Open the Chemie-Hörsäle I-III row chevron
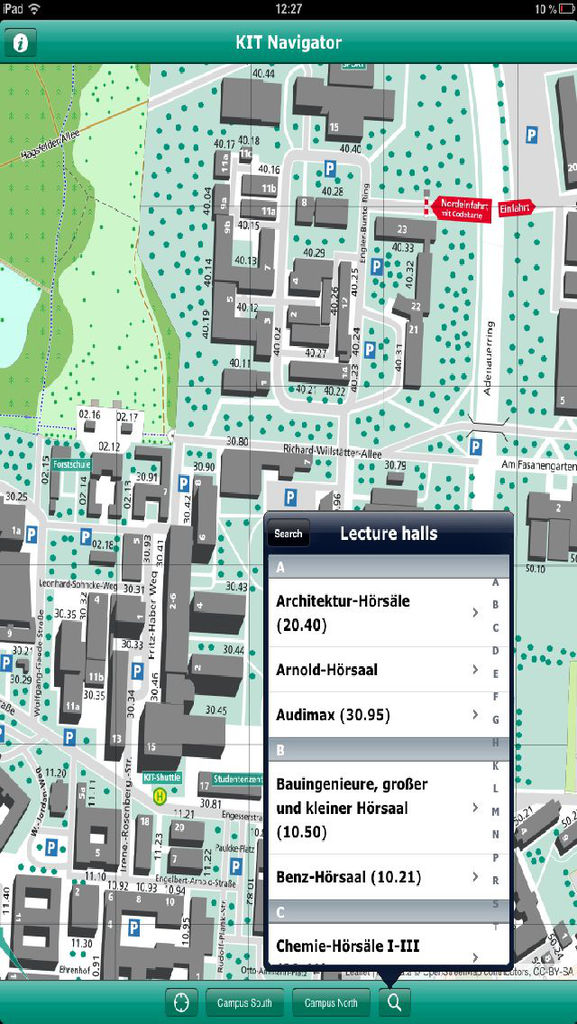577x1024 pixels. click(475, 957)
